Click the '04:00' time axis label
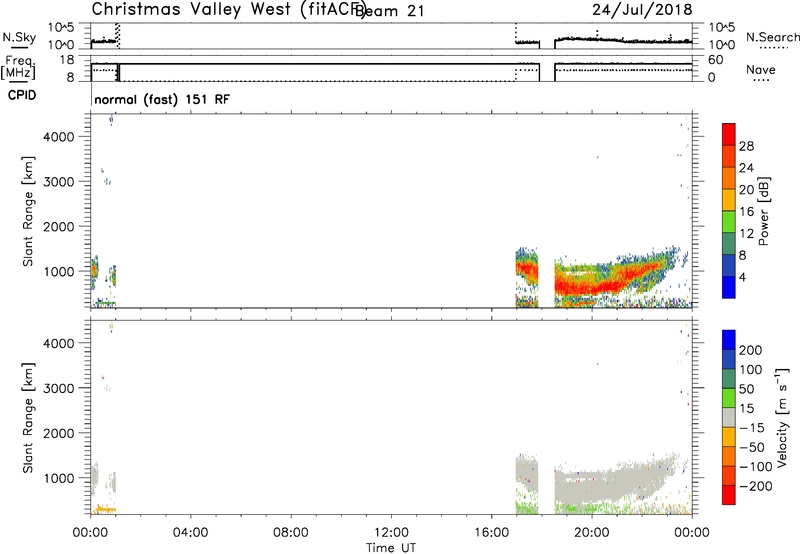This screenshot has height=554, width=800. tap(190, 533)
